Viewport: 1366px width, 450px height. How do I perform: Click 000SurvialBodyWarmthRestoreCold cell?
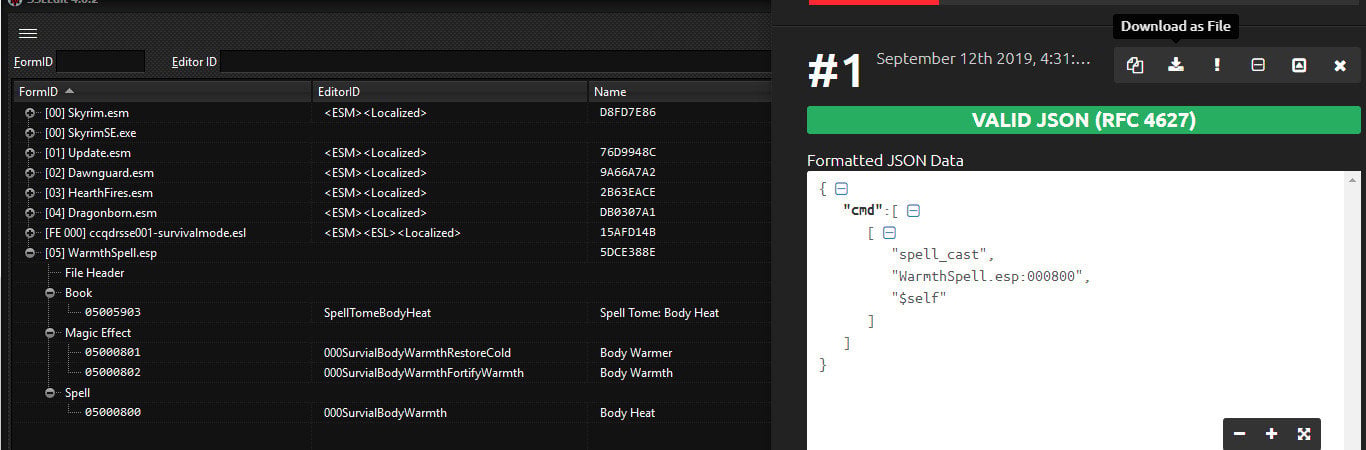point(418,353)
